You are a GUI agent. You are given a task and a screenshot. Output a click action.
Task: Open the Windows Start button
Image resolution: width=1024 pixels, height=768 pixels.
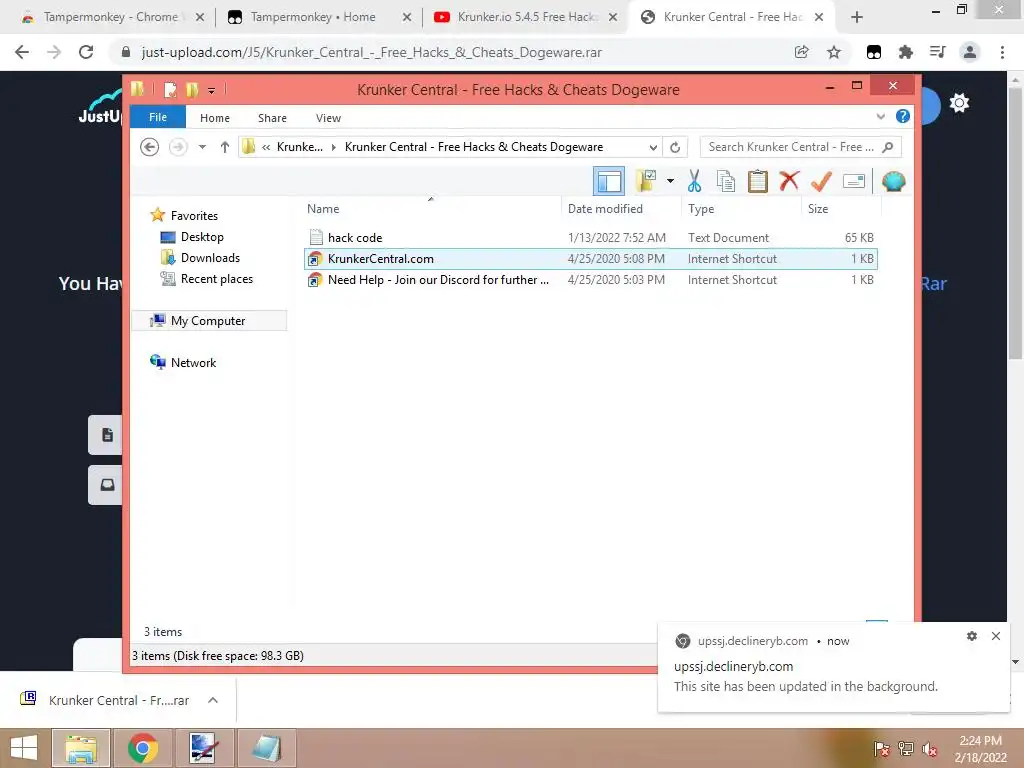(24, 748)
